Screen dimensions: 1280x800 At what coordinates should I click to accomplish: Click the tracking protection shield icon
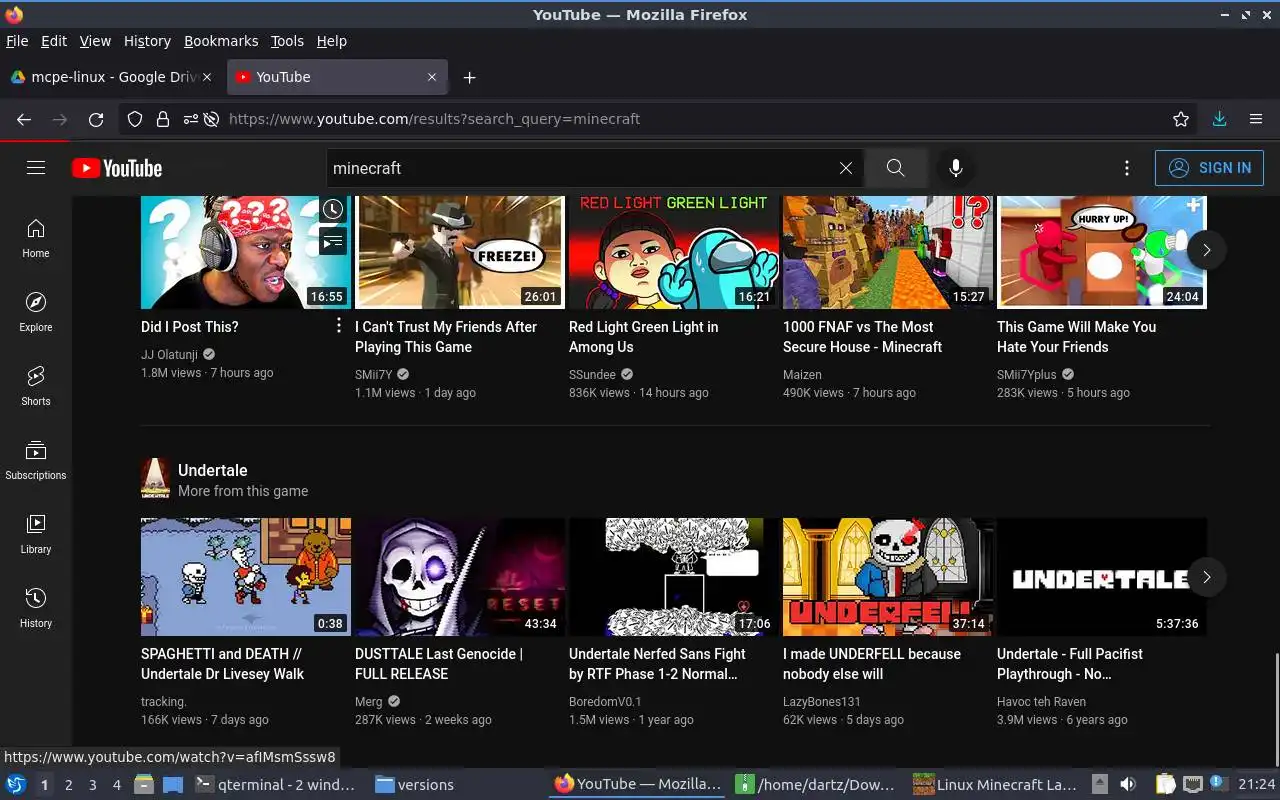135,119
